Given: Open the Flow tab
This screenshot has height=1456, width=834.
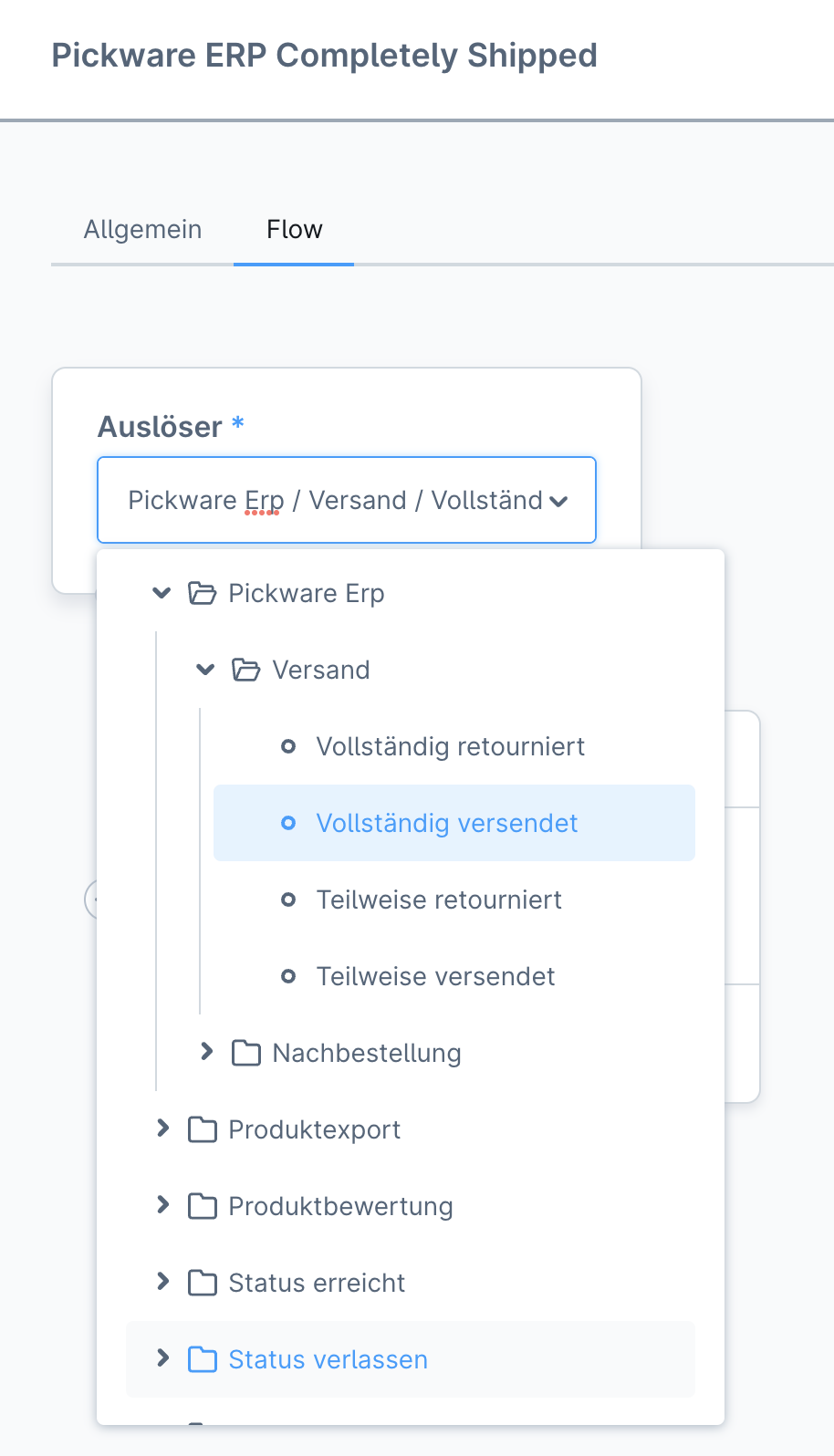Looking at the screenshot, I should click(x=294, y=229).
